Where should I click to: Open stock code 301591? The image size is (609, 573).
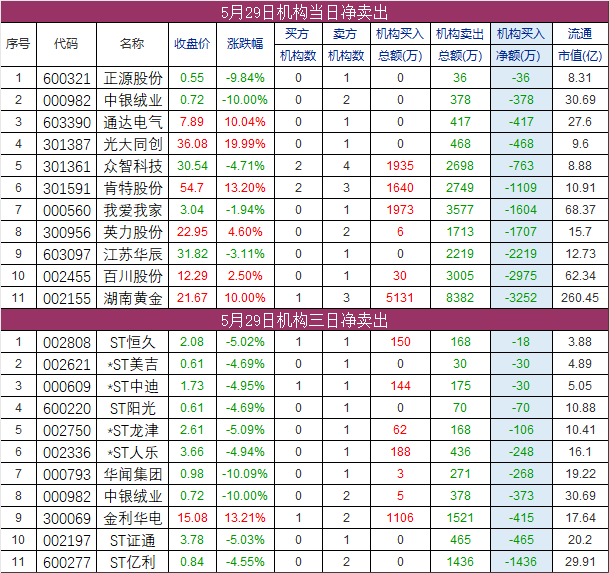(66, 187)
